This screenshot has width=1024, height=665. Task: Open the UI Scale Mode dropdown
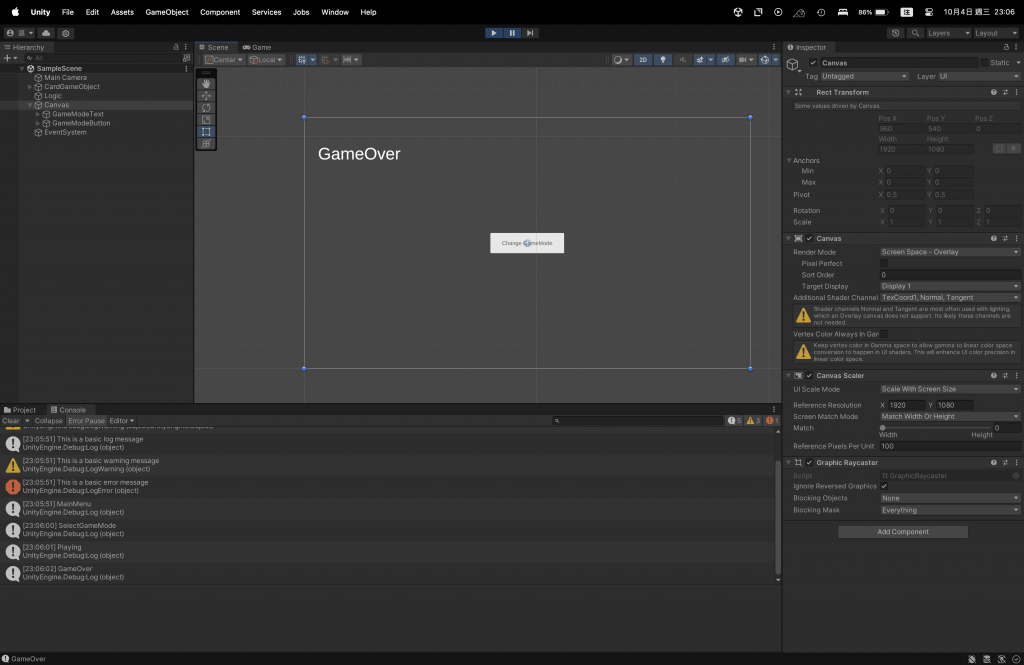950,389
